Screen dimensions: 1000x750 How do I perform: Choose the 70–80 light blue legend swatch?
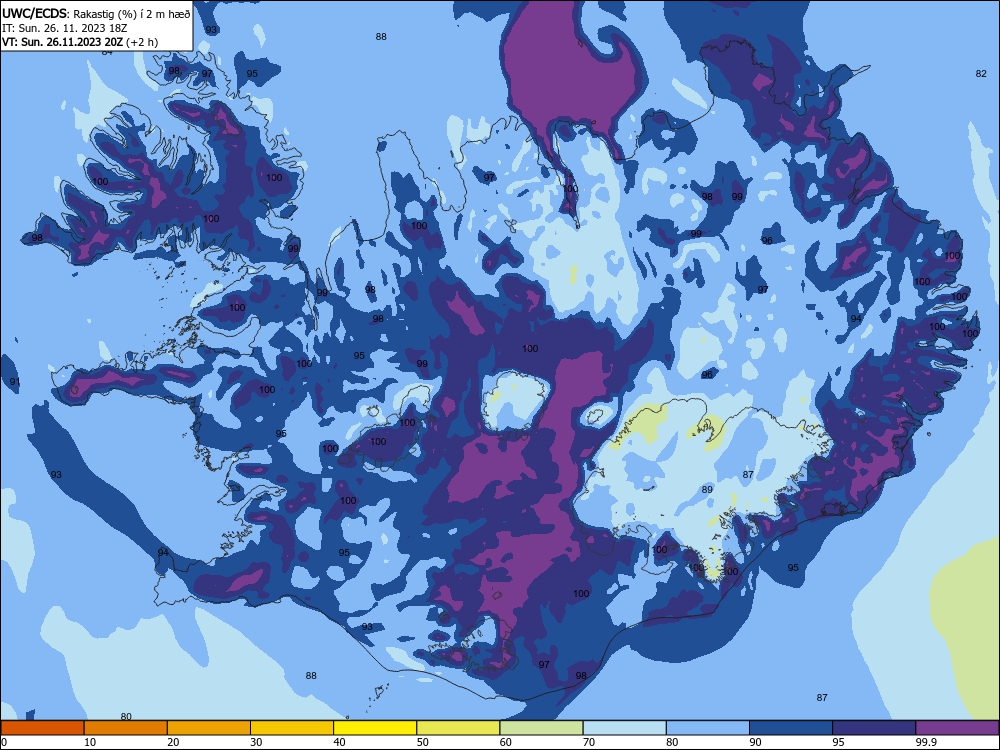(624, 728)
